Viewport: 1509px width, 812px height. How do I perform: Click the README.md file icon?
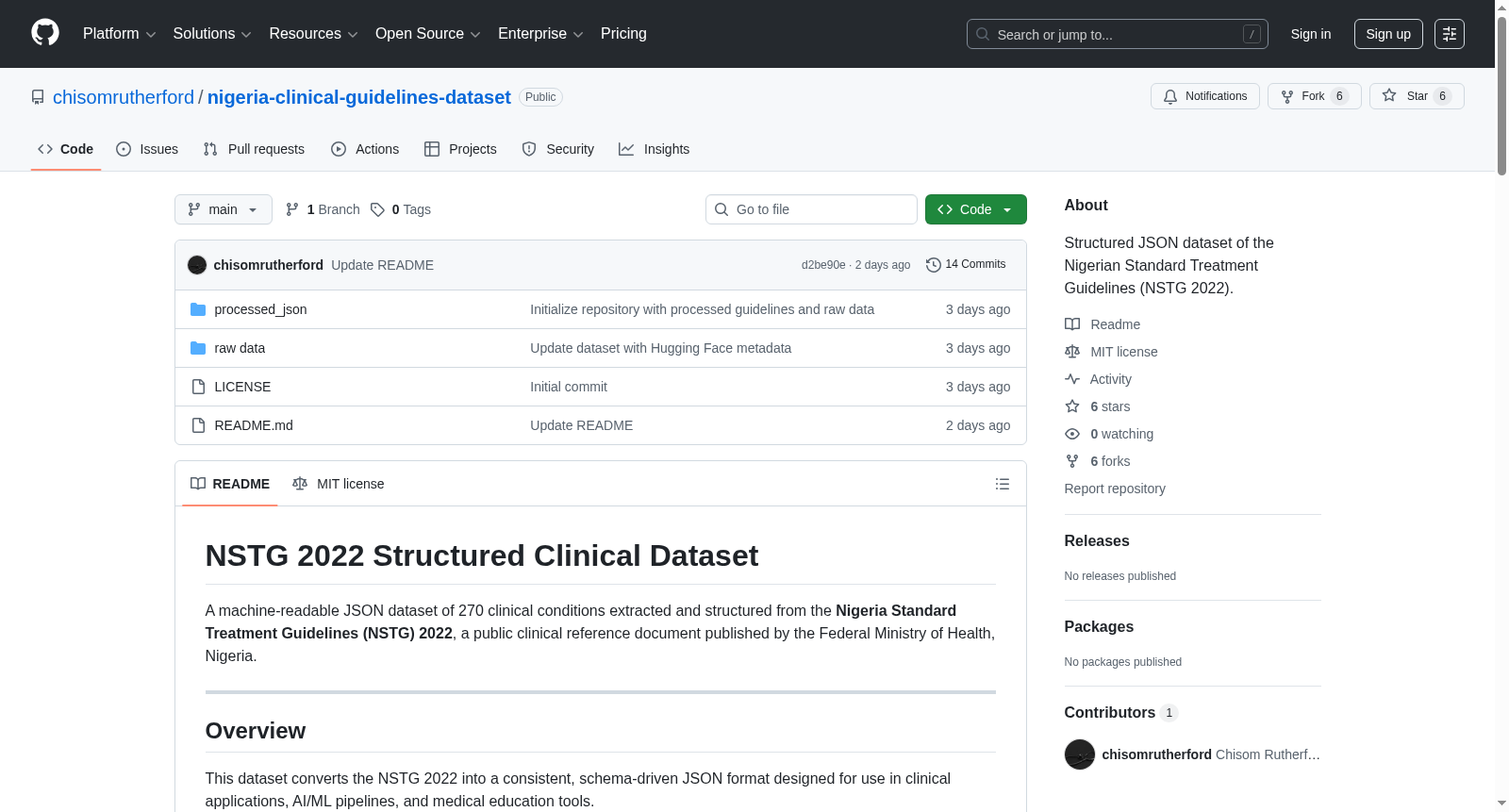[x=198, y=425]
